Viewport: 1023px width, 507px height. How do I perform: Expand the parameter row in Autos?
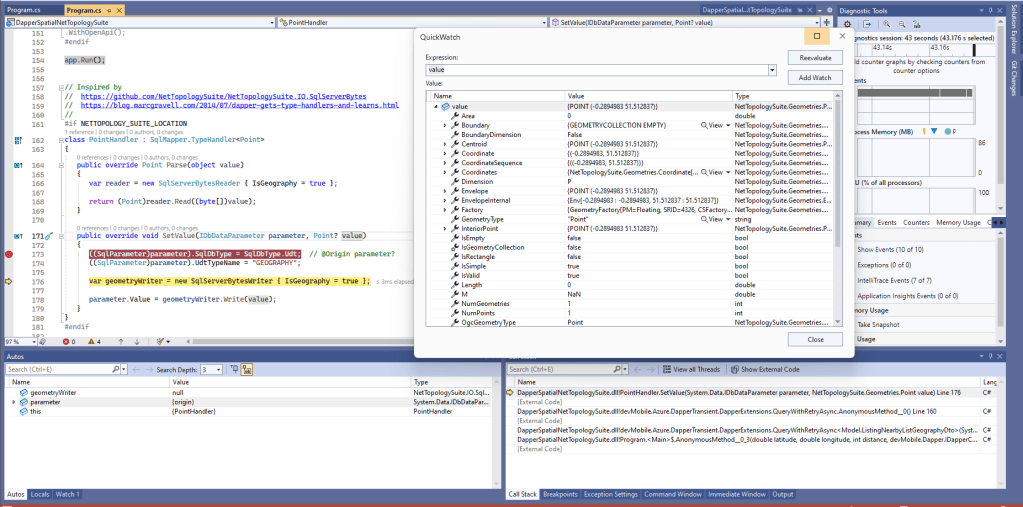[13, 402]
